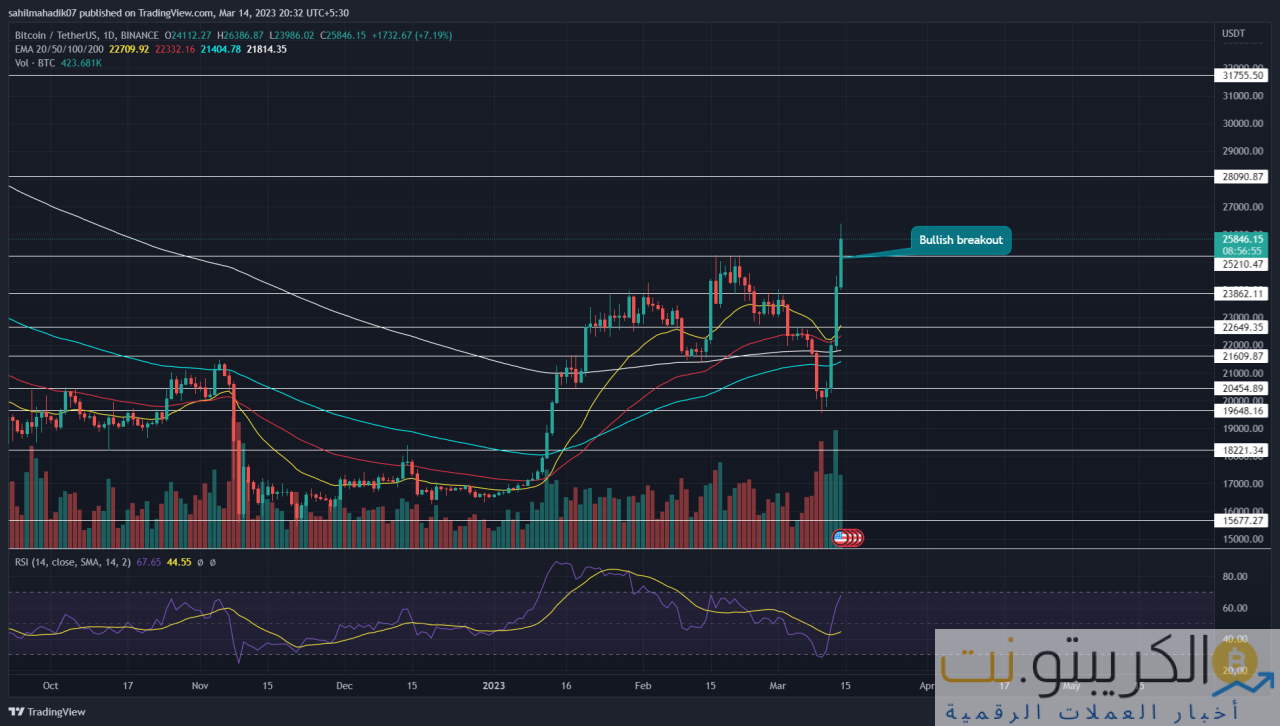Click the volume value 423.681K
1280x726 pixels.
click(81, 62)
